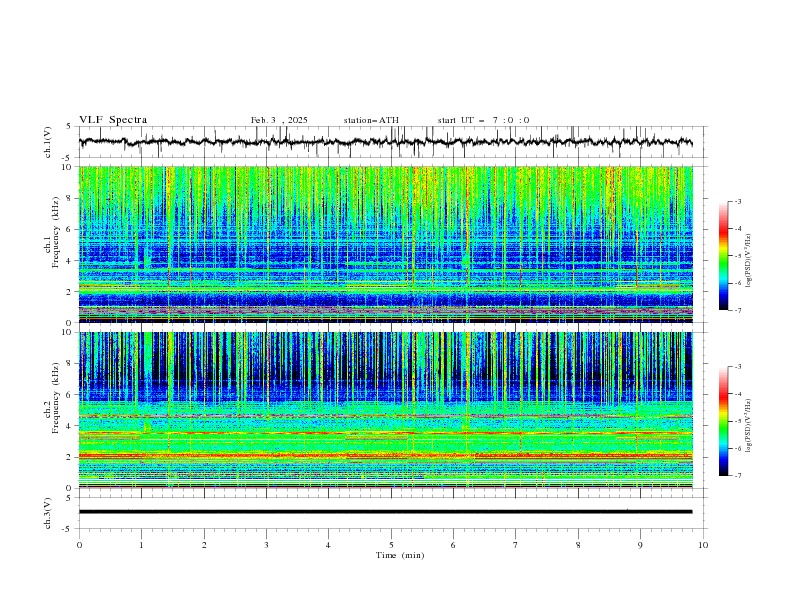Select the date label "Feb. 3 , 2025"

[x=279, y=120]
